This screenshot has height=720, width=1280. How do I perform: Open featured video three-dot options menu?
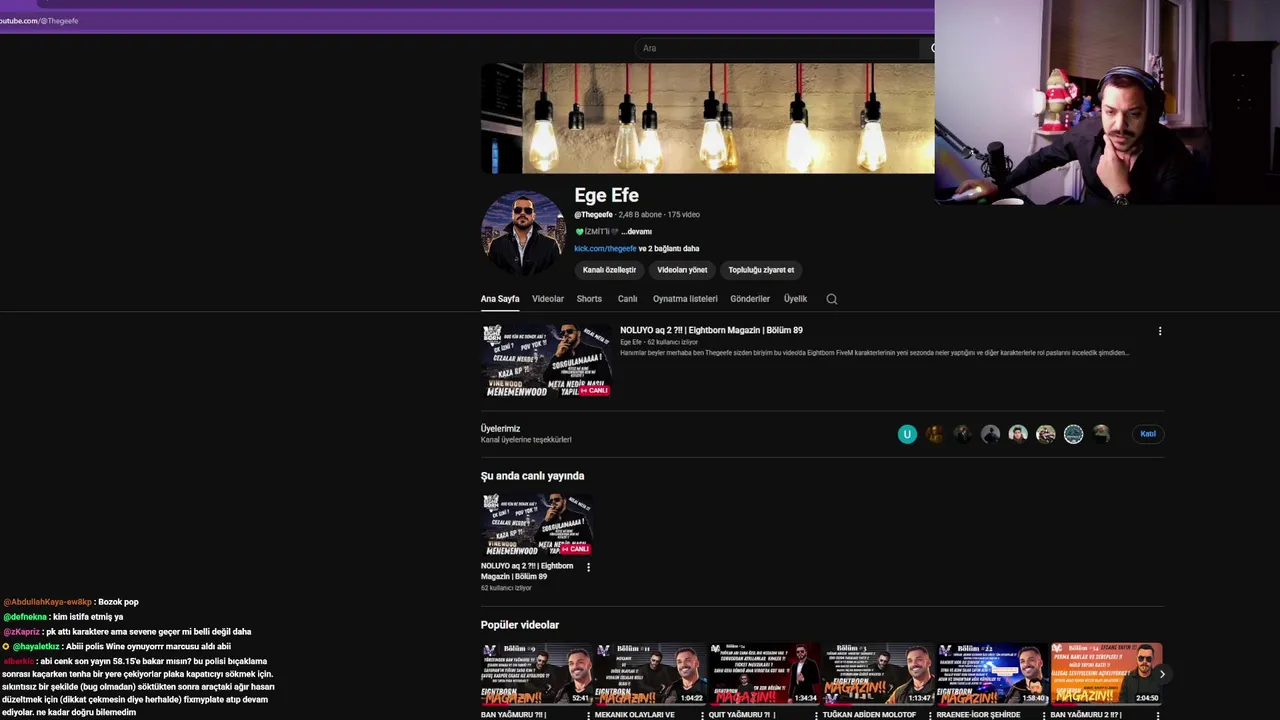(1160, 331)
